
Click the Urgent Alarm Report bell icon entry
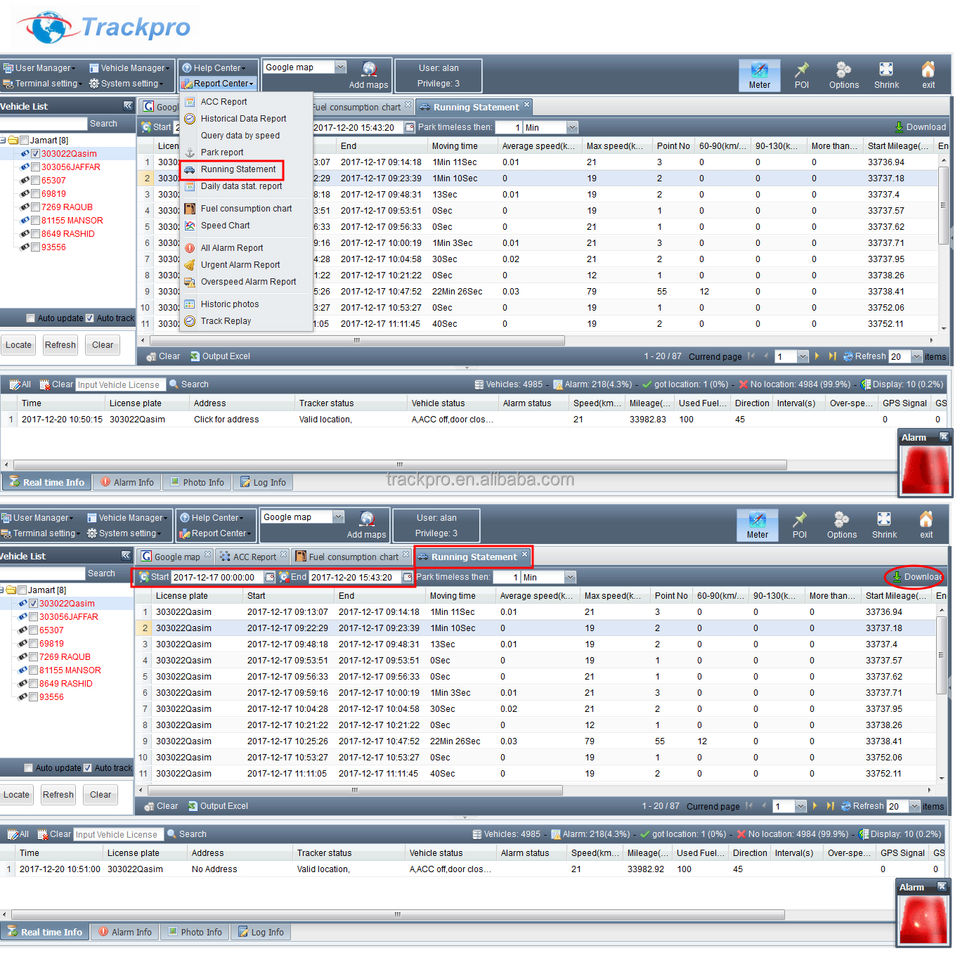[x=190, y=264]
